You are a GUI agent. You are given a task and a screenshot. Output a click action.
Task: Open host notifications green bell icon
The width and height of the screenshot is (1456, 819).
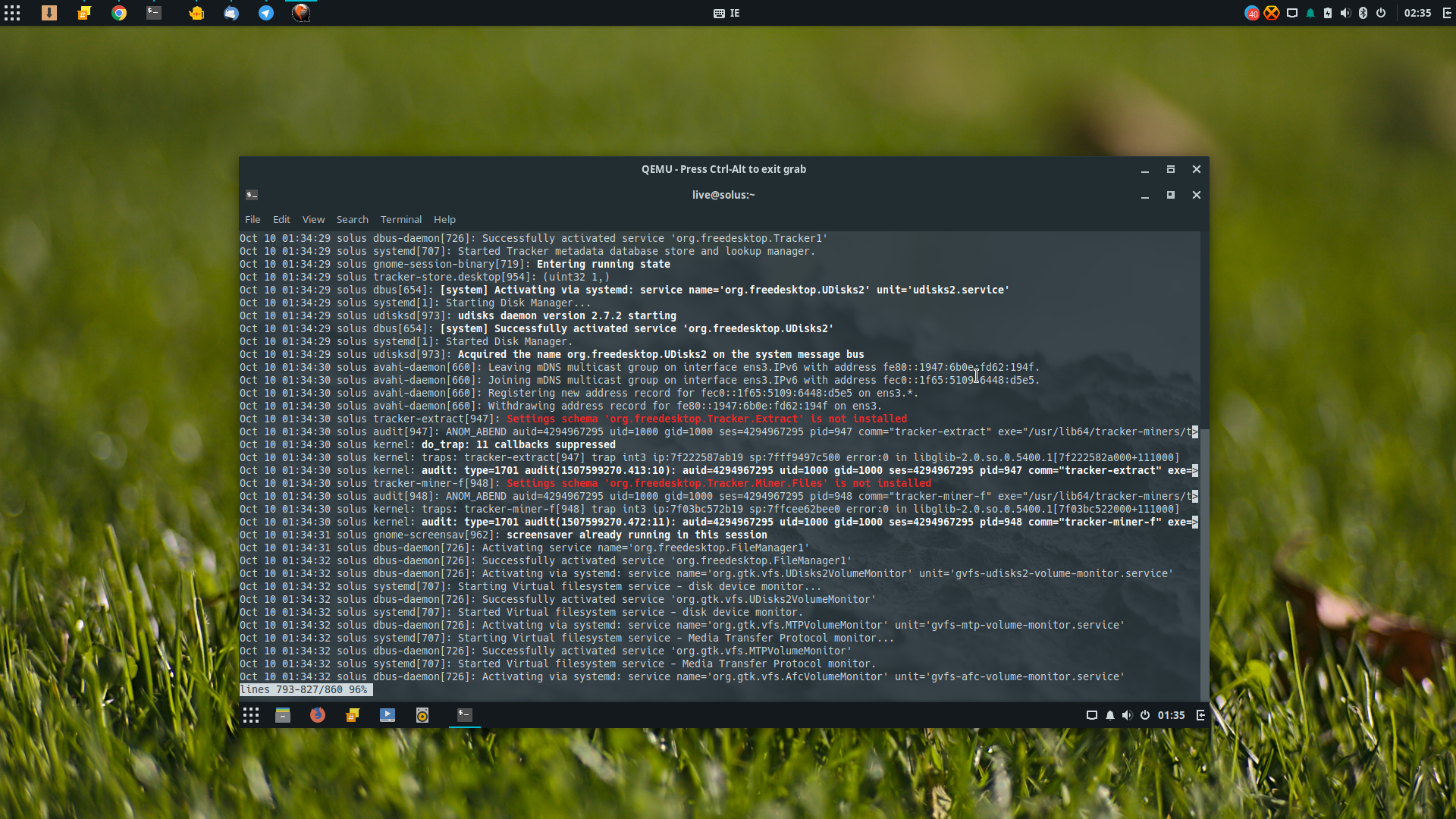click(x=1310, y=13)
